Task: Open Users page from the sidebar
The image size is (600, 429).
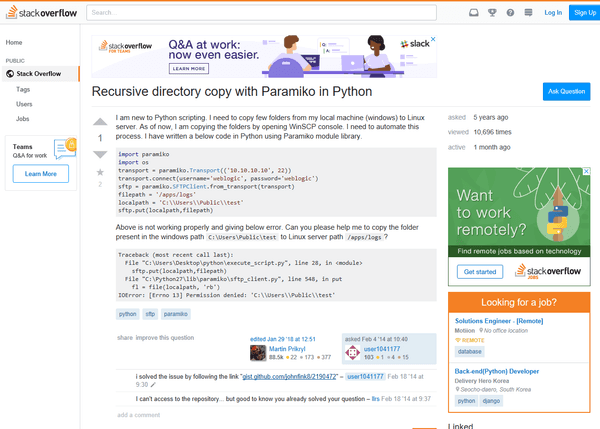Action: (24, 104)
